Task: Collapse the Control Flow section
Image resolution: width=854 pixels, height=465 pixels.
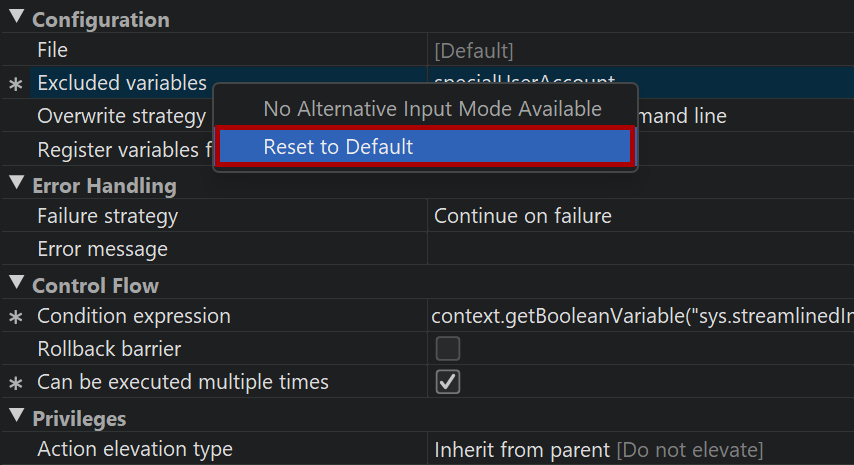Action: [x=16, y=284]
